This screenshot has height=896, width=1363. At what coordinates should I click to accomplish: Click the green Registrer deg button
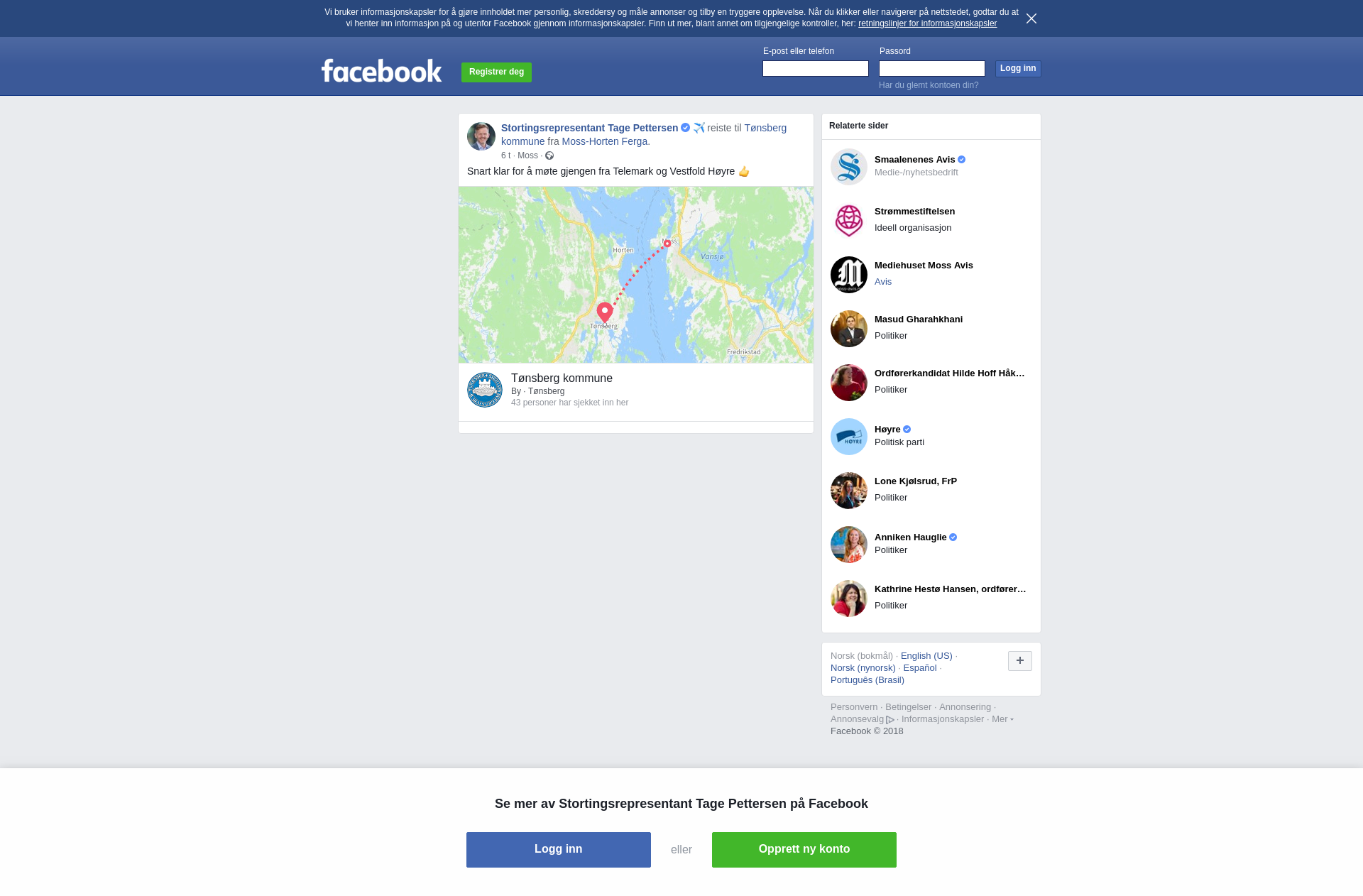pos(496,72)
